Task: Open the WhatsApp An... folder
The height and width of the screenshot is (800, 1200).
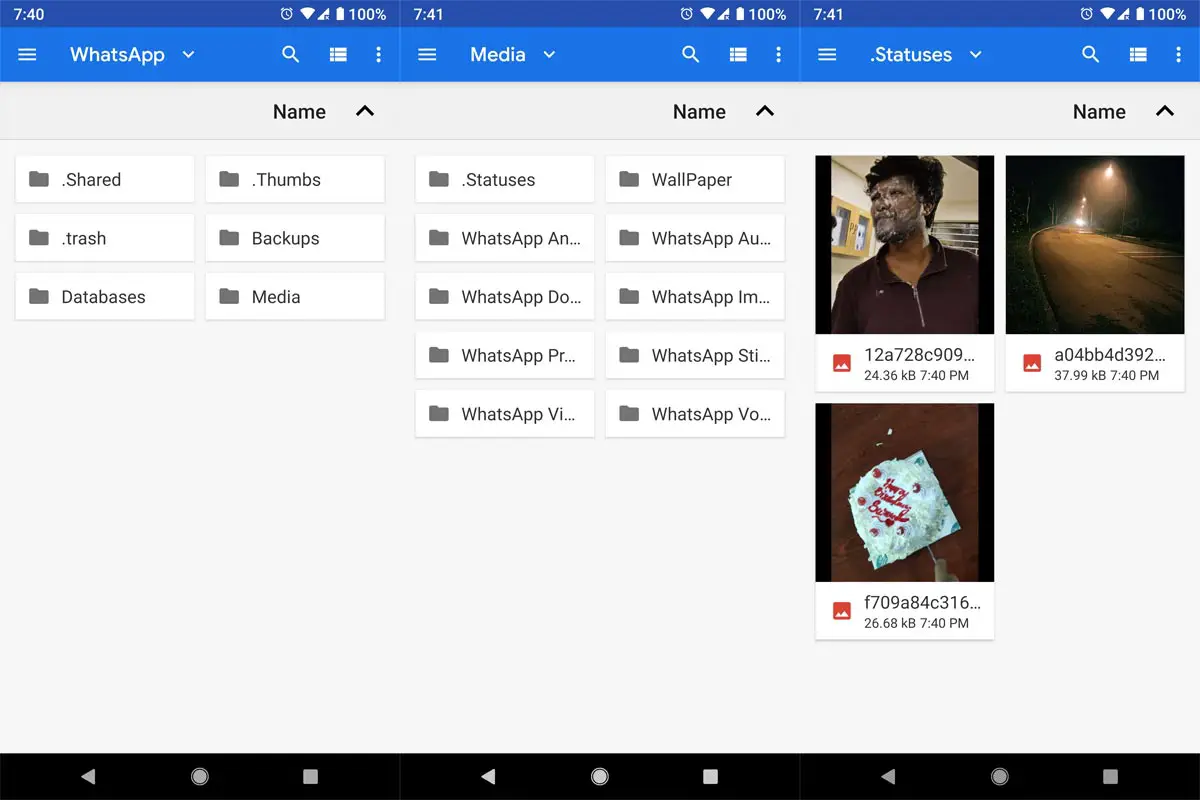Action: coord(505,238)
